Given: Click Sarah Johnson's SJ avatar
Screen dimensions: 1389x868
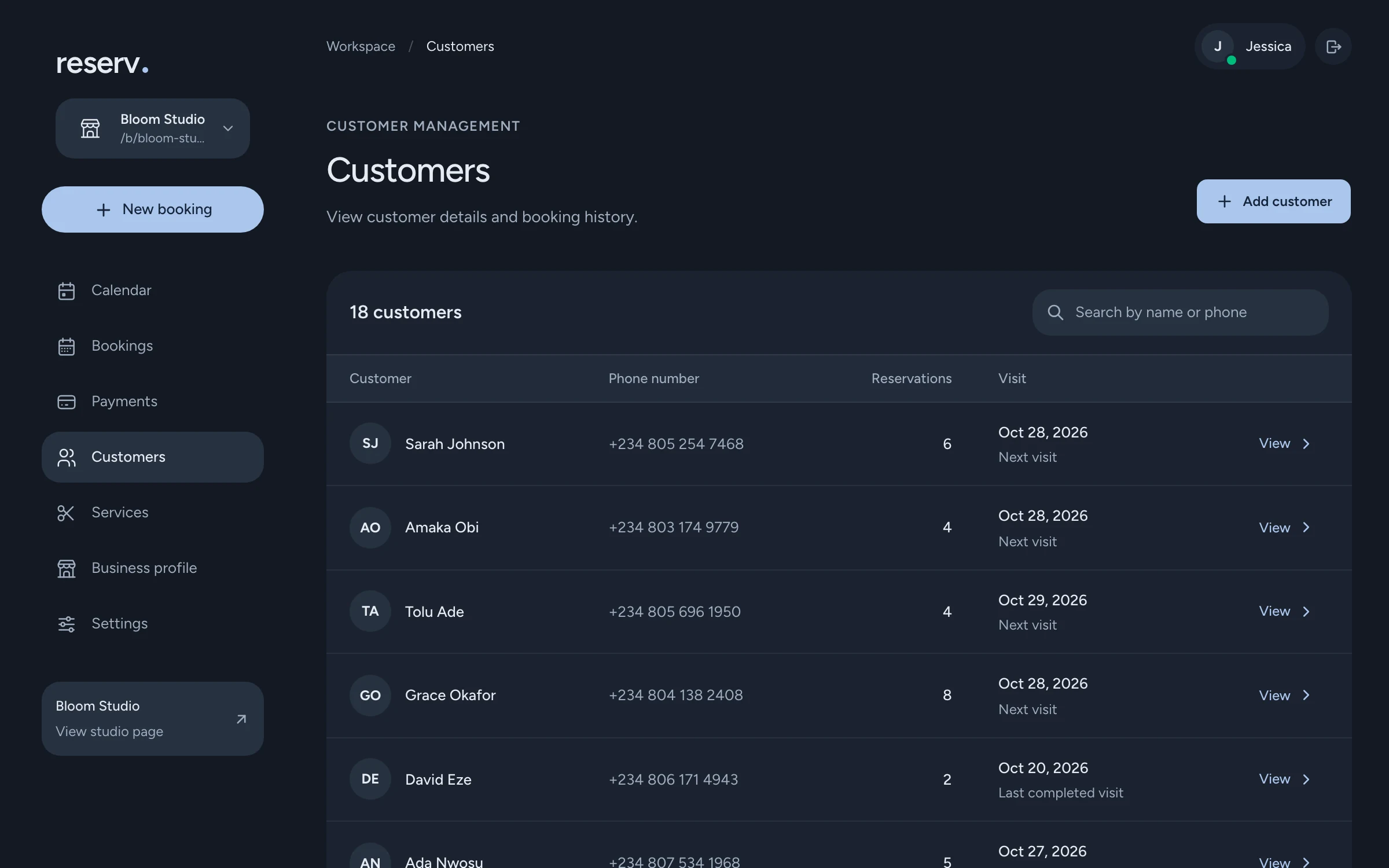Looking at the screenshot, I should point(370,443).
